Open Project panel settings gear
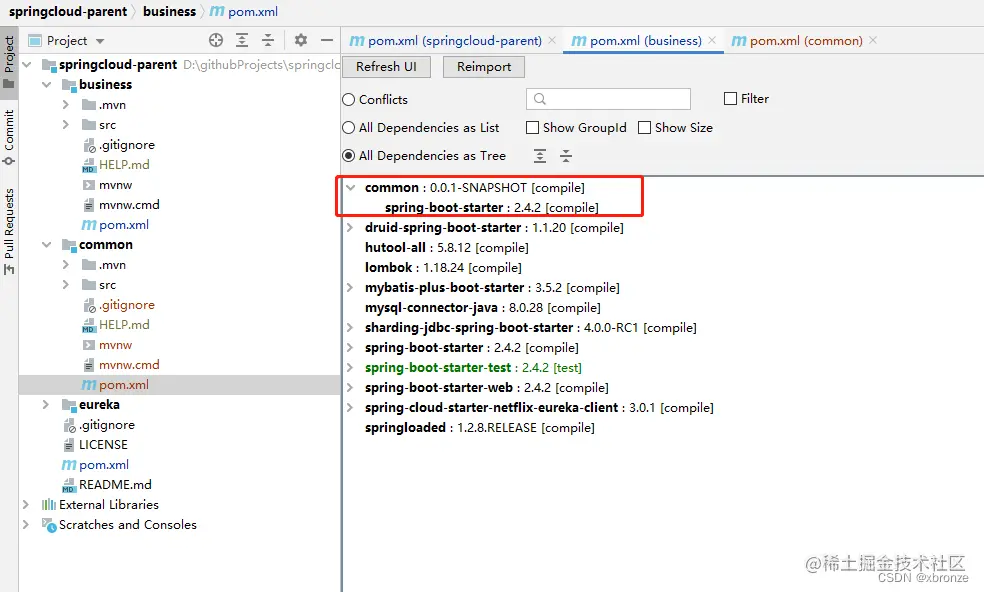The height and width of the screenshot is (592, 984). [301, 40]
